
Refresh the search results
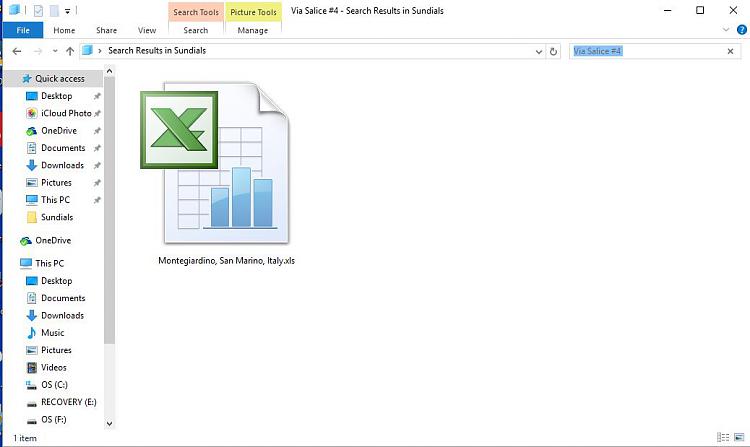pos(553,51)
